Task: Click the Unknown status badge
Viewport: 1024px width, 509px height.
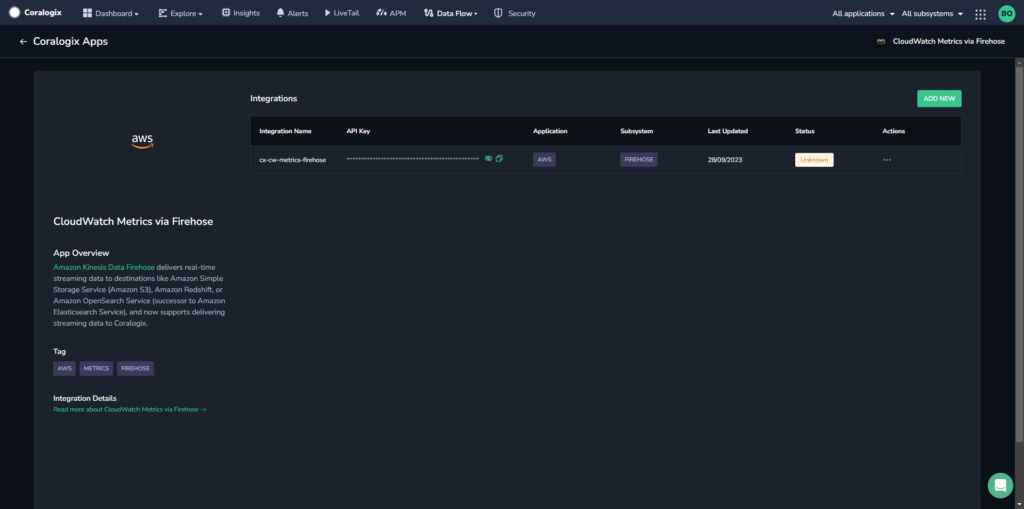Action: point(814,159)
